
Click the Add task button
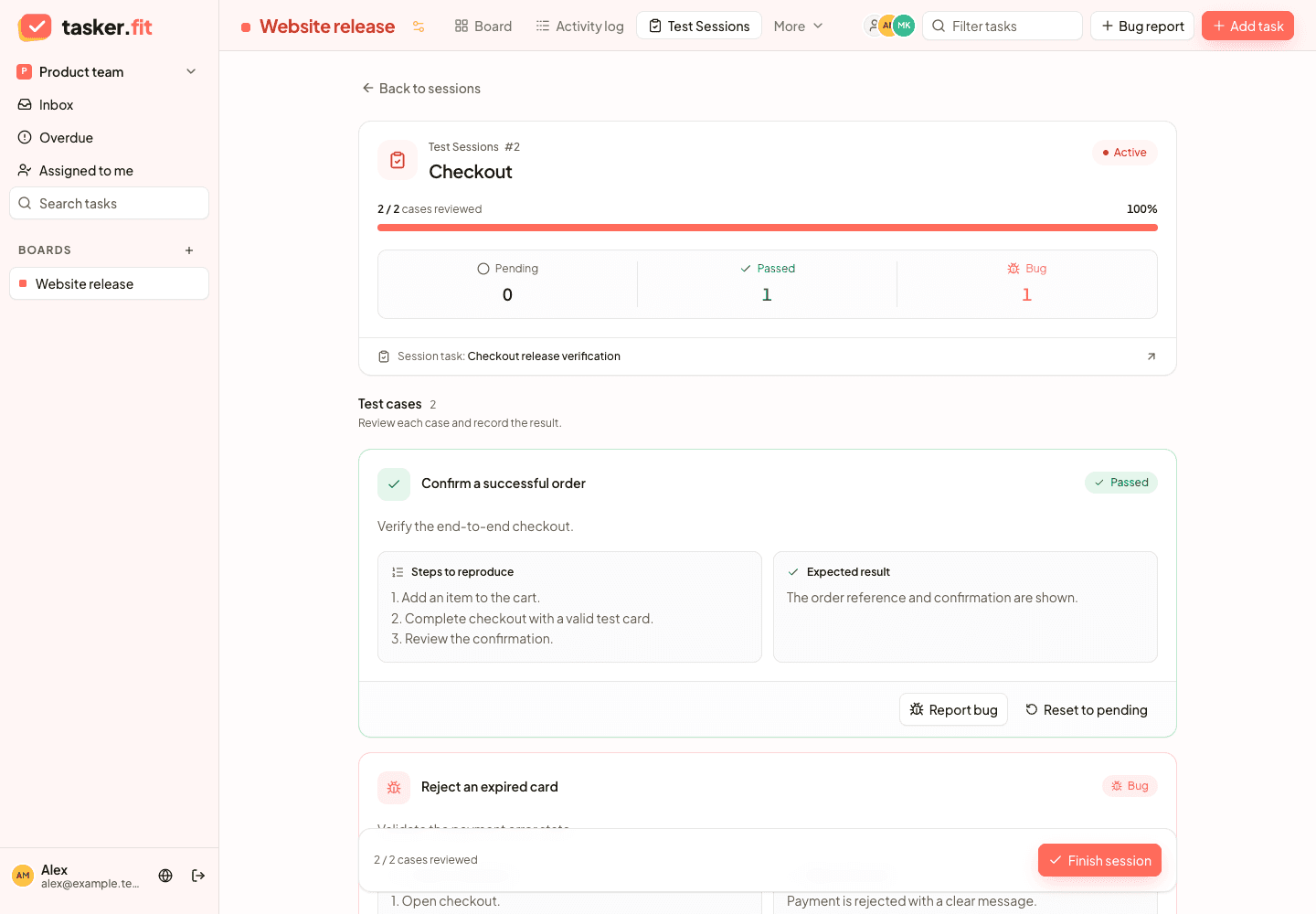click(x=1247, y=27)
